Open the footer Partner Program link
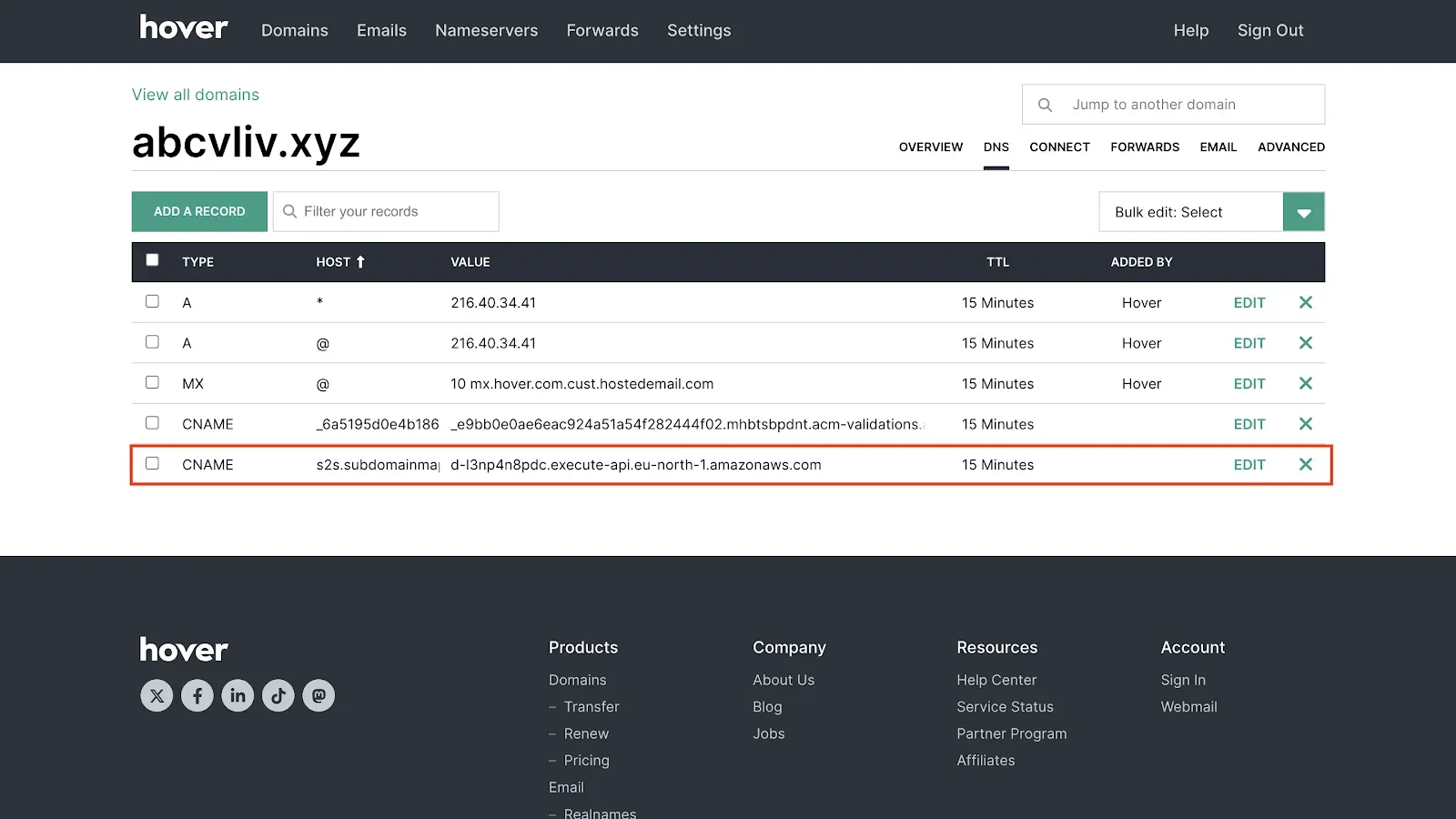The height and width of the screenshot is (819, 1456). (x=1012, y=733)
